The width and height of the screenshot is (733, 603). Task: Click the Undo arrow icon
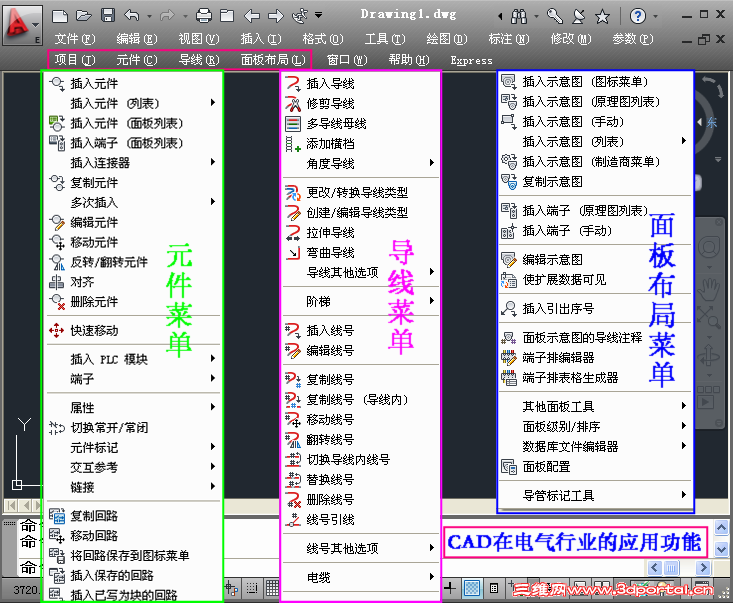coord(132,16)
